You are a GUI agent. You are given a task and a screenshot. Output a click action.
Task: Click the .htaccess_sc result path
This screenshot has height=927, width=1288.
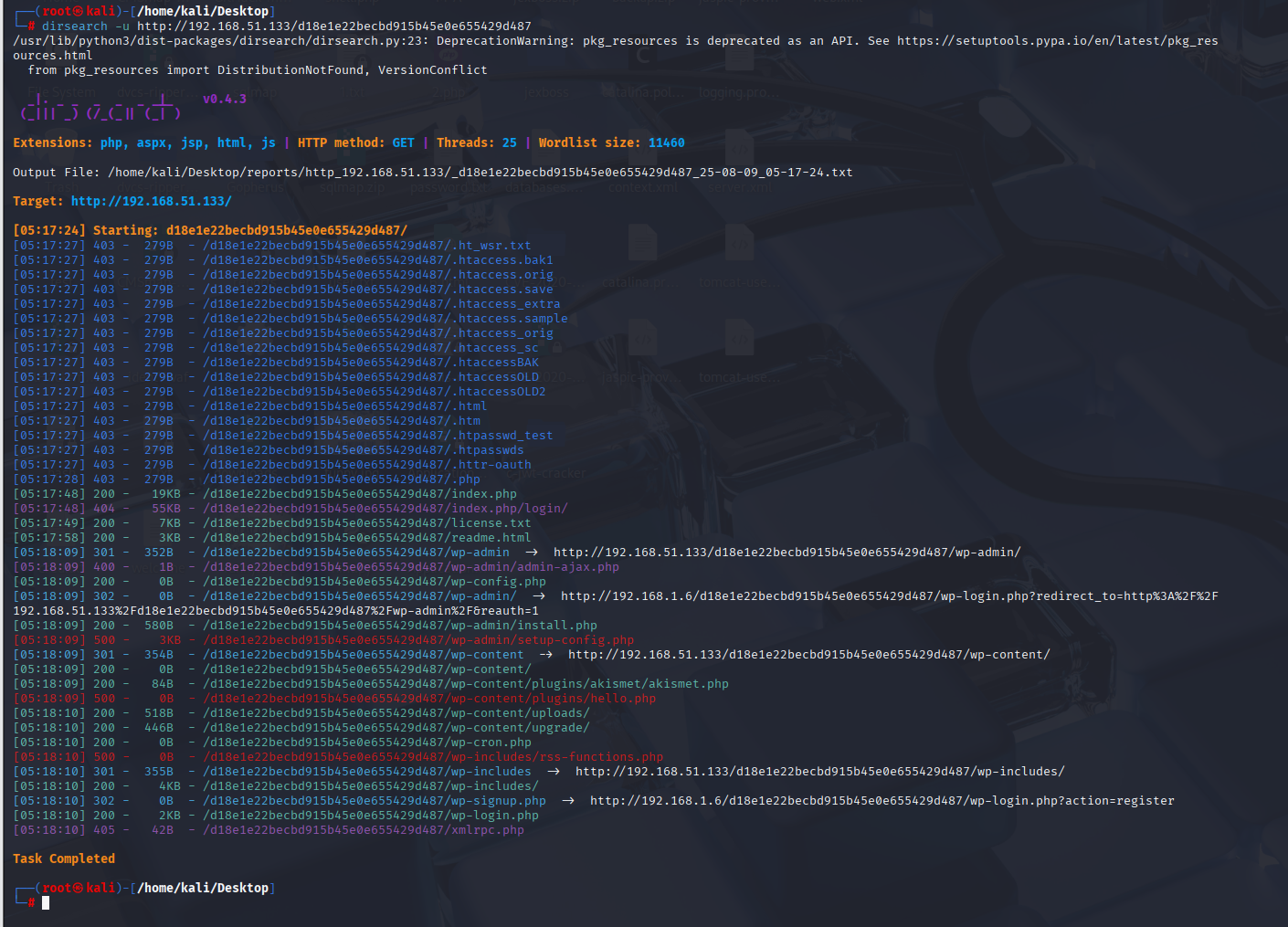[371, 347]
